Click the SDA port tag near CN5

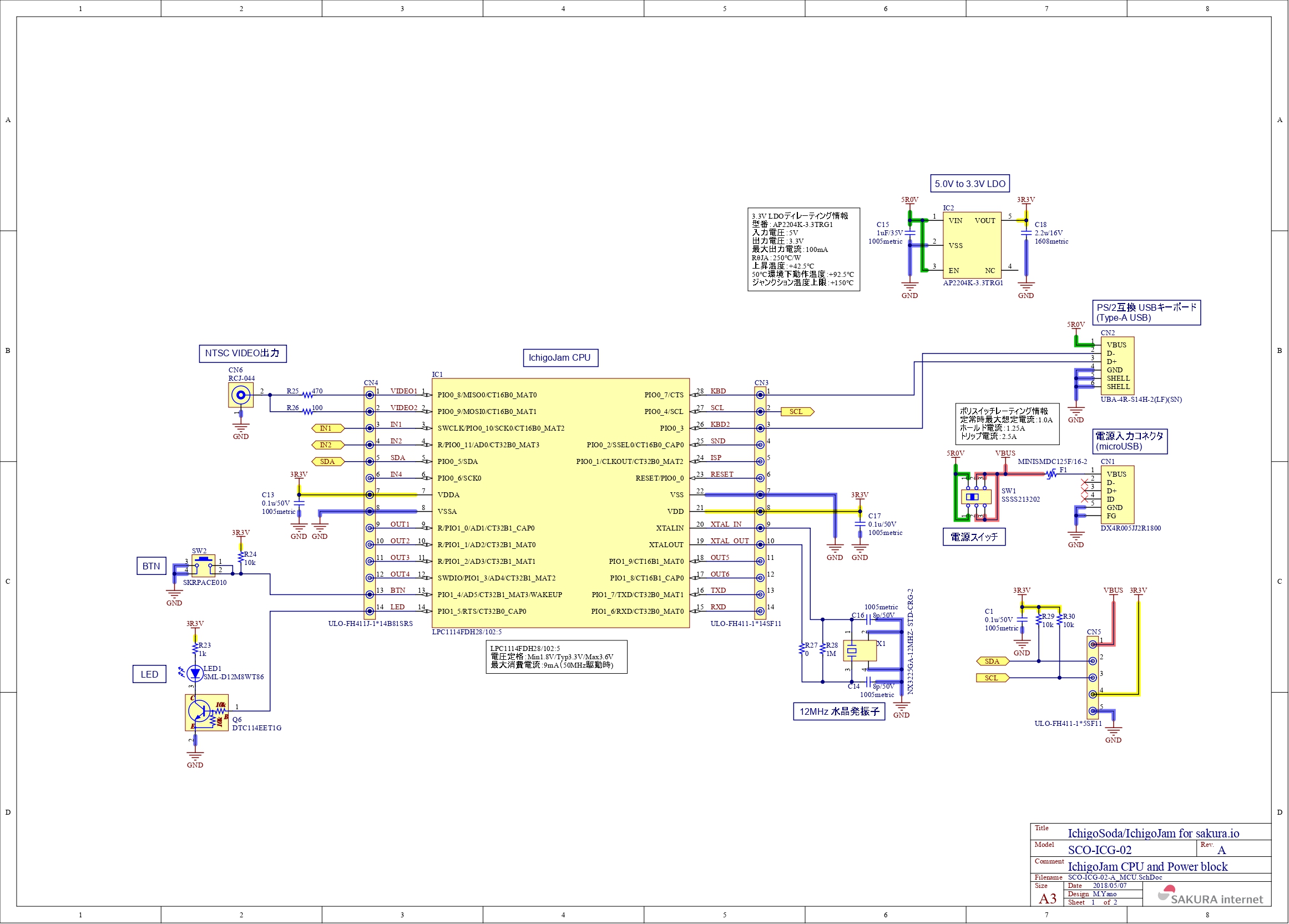(992, 661)
